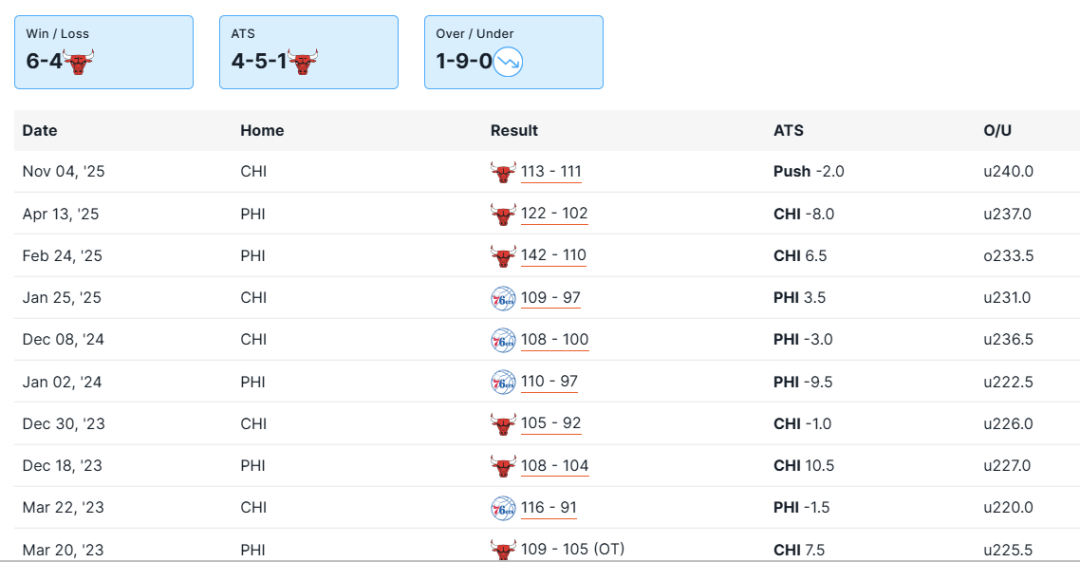Select the Win / Loss summary card

coord(104,52)
